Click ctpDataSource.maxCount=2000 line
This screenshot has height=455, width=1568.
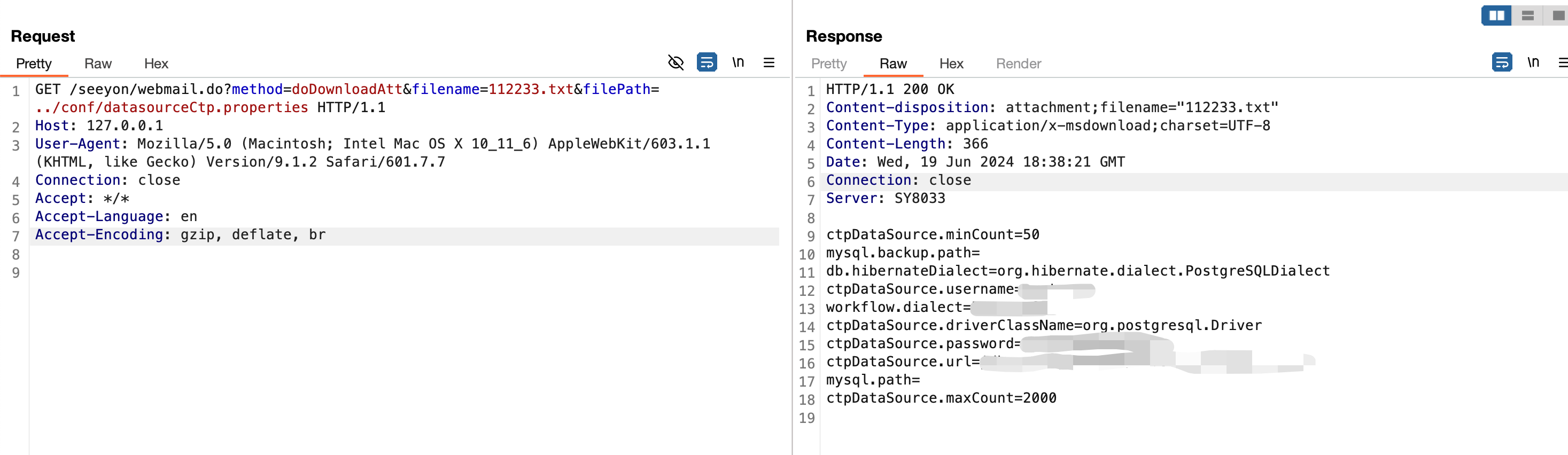point(941,398)
